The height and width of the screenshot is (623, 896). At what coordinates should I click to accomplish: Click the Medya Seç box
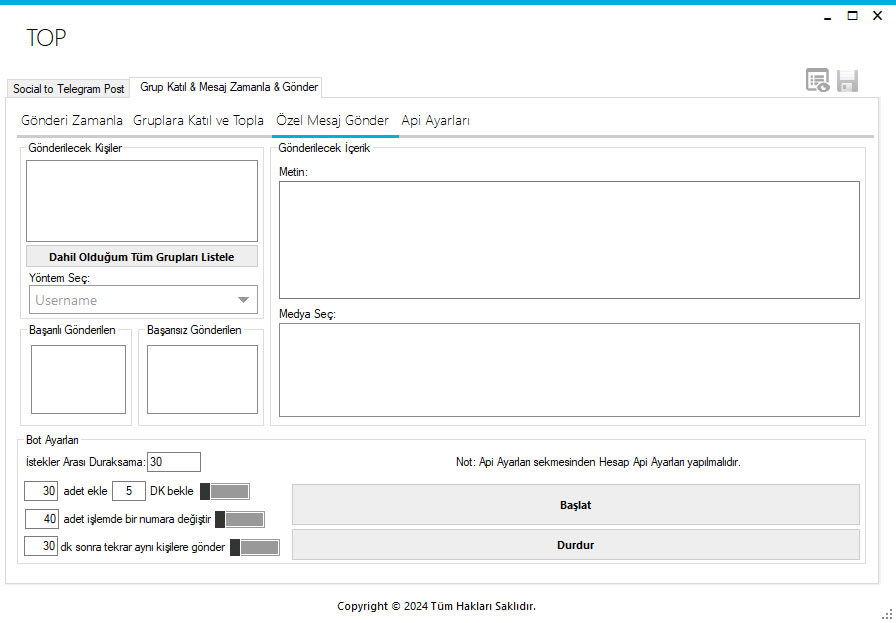tap(569, 370)
